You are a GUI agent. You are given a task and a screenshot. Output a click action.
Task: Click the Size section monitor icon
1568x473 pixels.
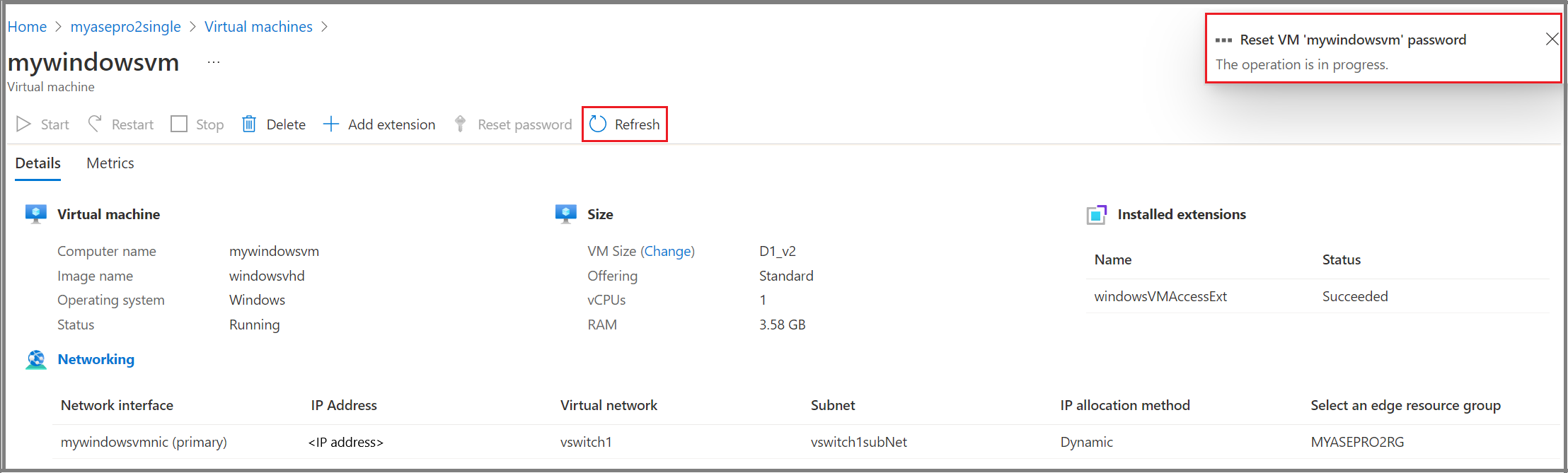point(565,214)
